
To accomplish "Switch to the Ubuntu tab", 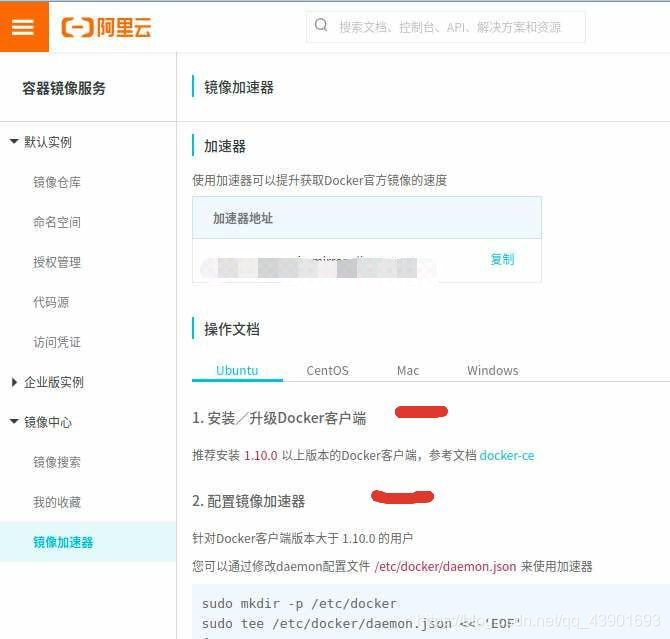I will pos(237,370).
